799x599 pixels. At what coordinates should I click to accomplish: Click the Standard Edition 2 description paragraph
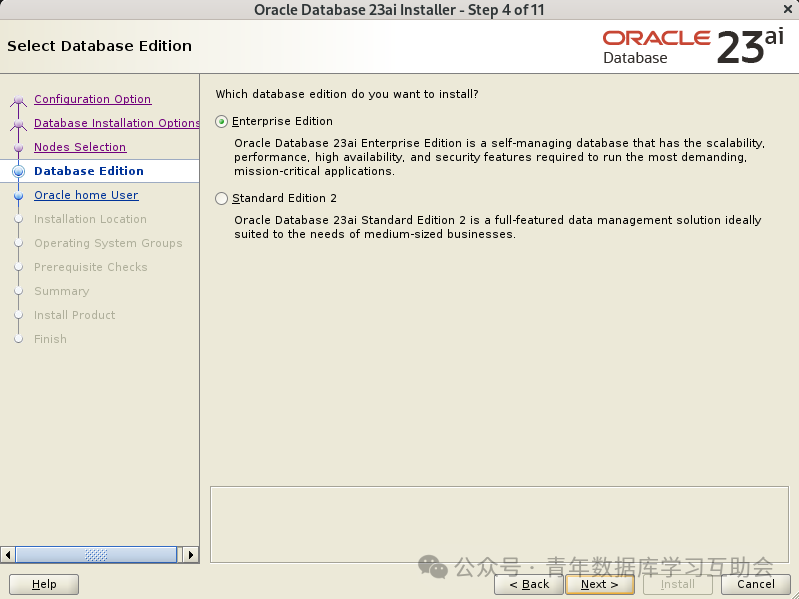[498, 227]
